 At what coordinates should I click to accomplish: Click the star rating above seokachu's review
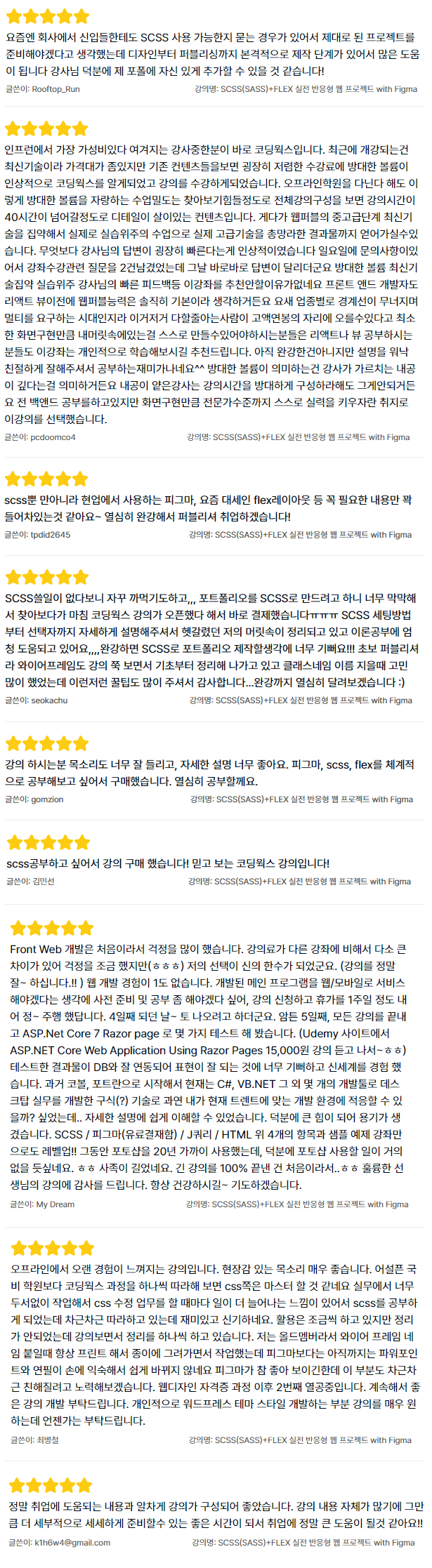tap(46, 577)
